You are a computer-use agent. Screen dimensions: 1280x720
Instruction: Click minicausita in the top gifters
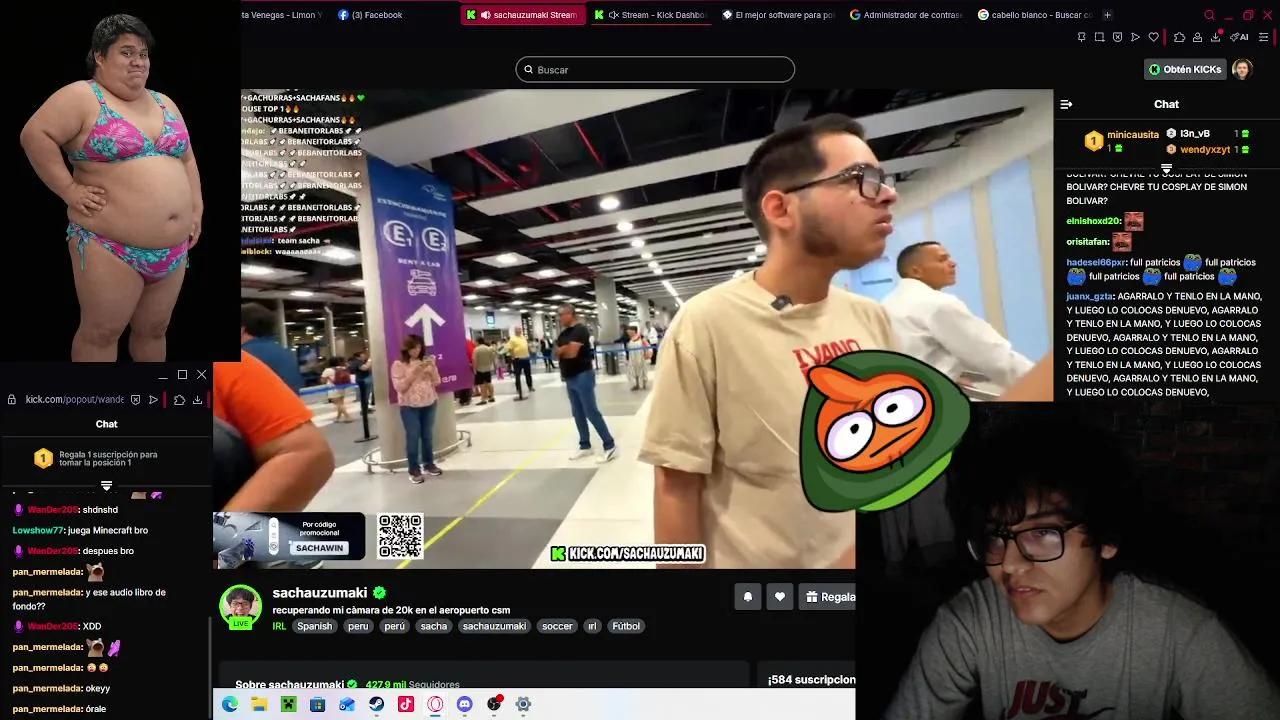pos(1133,134)
